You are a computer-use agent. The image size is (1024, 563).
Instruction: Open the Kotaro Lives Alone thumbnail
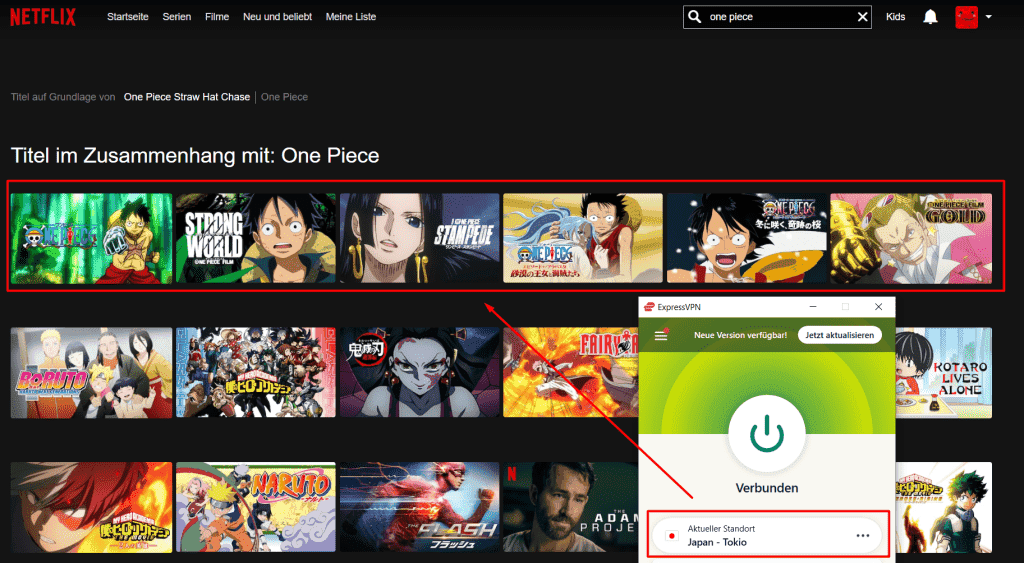point(944,373)
